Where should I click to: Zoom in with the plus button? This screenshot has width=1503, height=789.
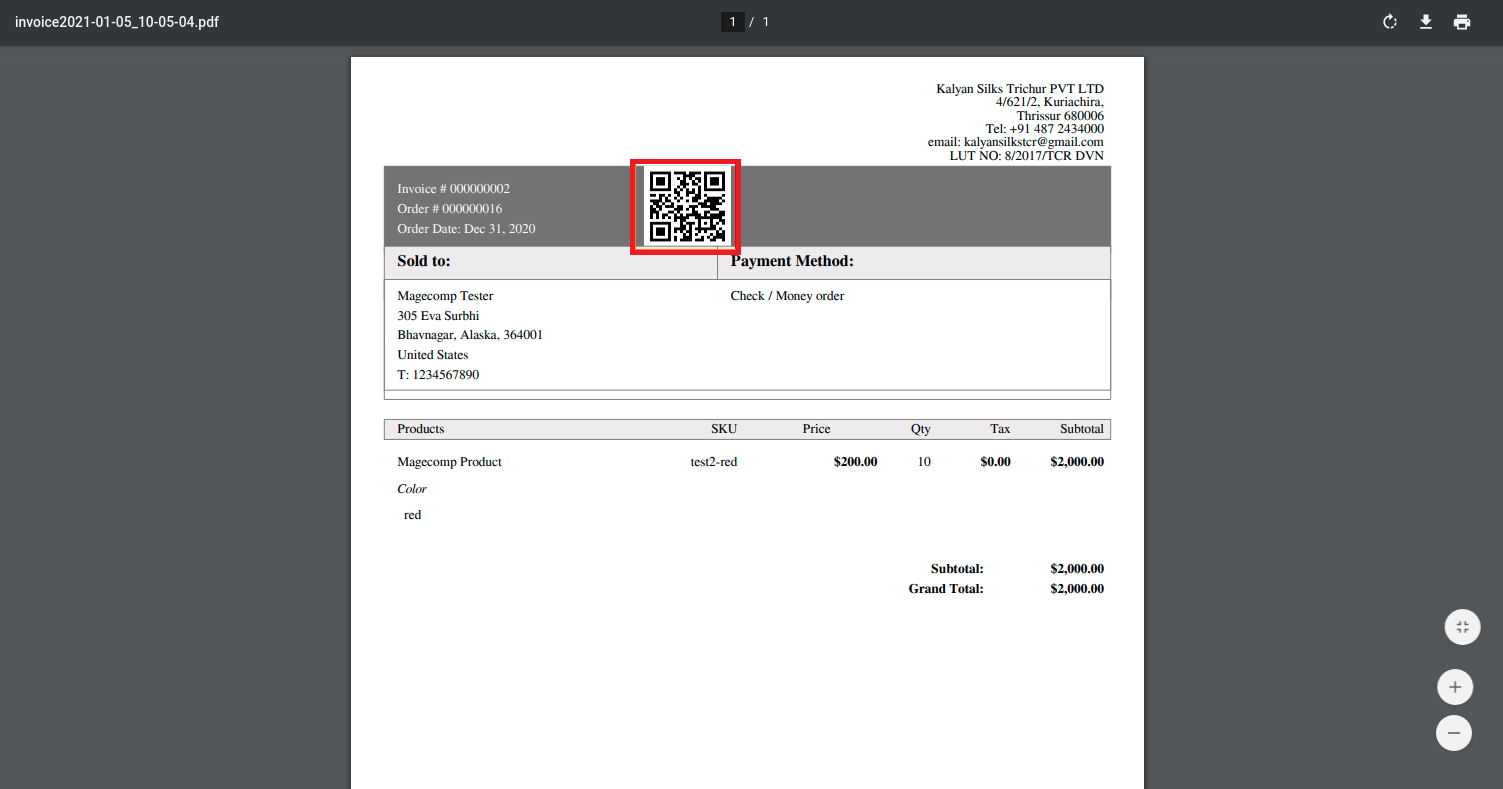(1454, 687)
